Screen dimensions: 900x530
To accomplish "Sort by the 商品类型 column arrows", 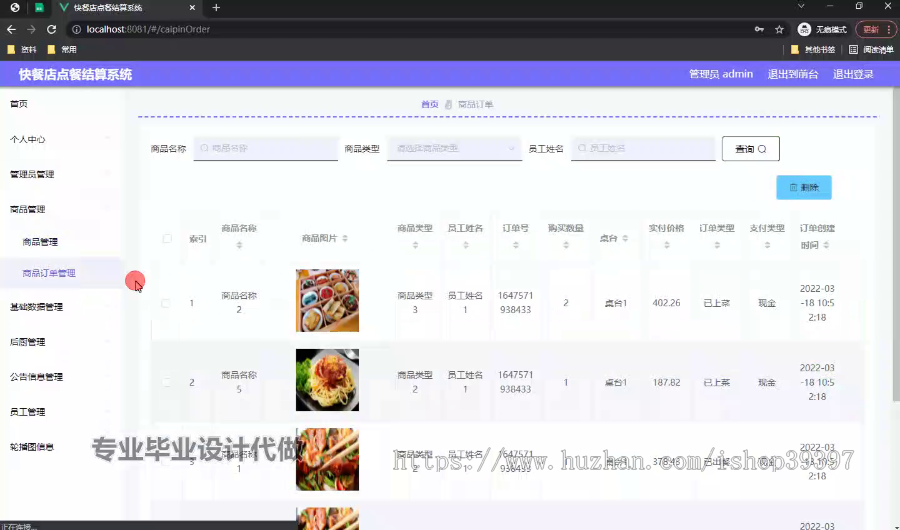I will pos(415,245).
